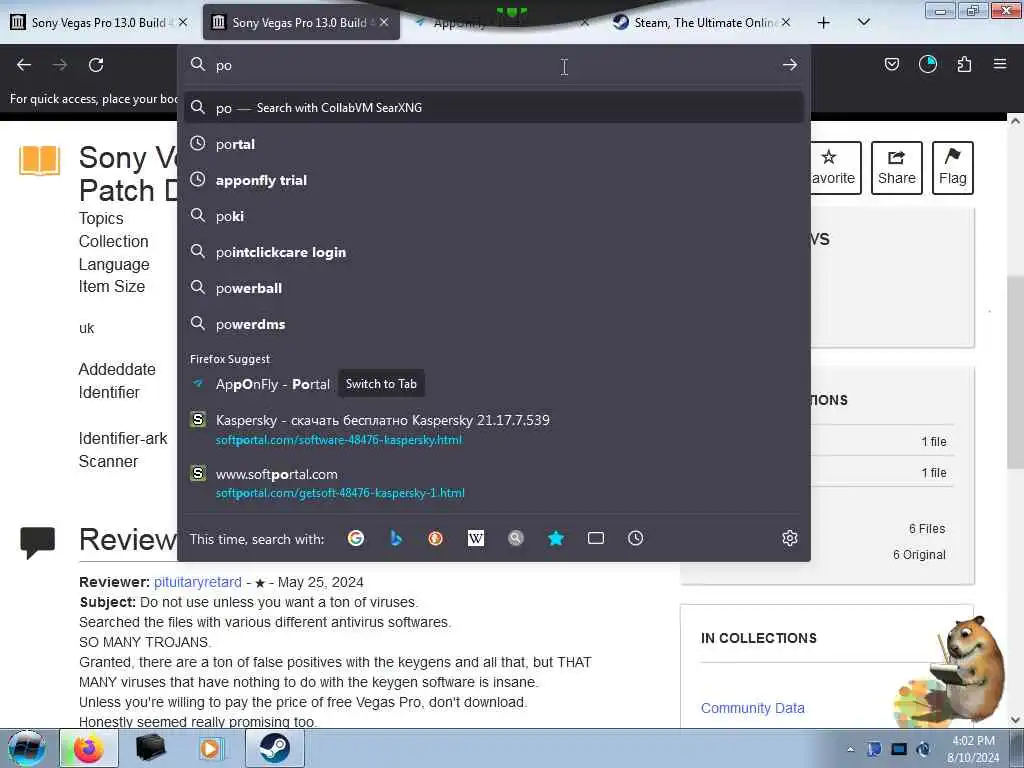1024x768 pixels.
Task: Click the circular profile icon in toolbar
Action: point(927,64)
